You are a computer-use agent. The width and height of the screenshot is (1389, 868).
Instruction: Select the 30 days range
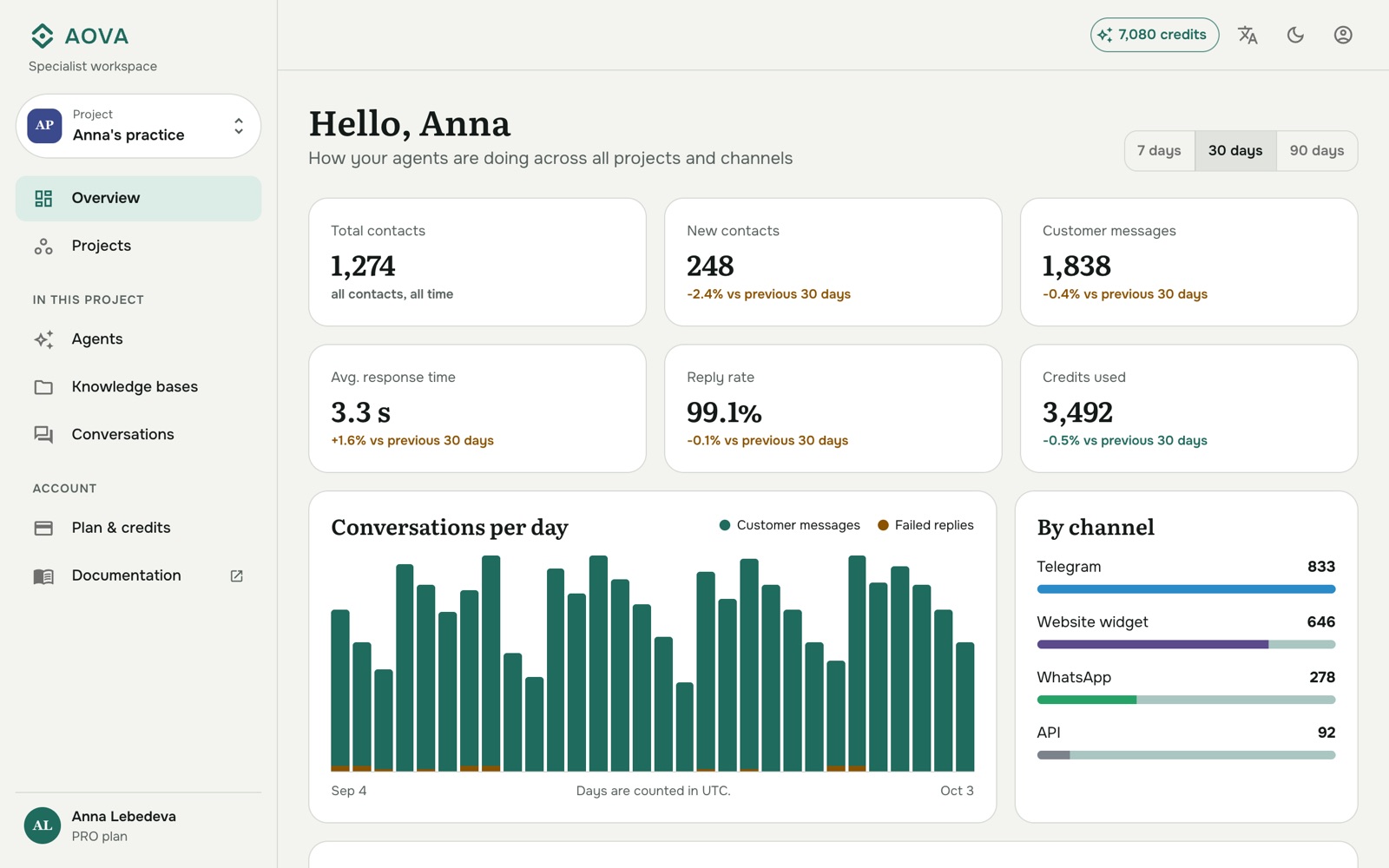pyautogui.click(x=1235, y=151)
